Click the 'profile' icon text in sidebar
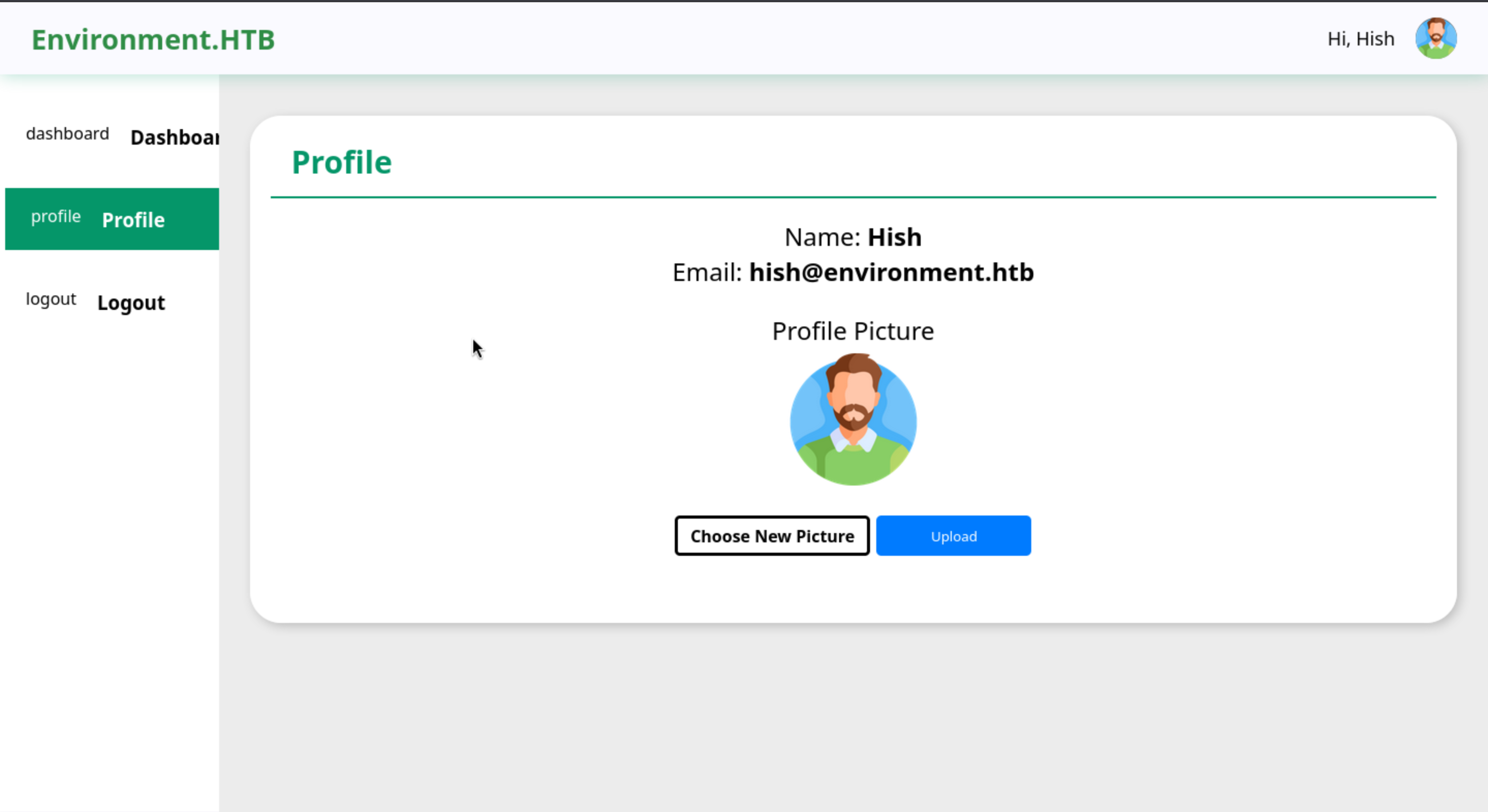Image resolution: width=1488 pixels, height=812 pixels. pos(55,216)
